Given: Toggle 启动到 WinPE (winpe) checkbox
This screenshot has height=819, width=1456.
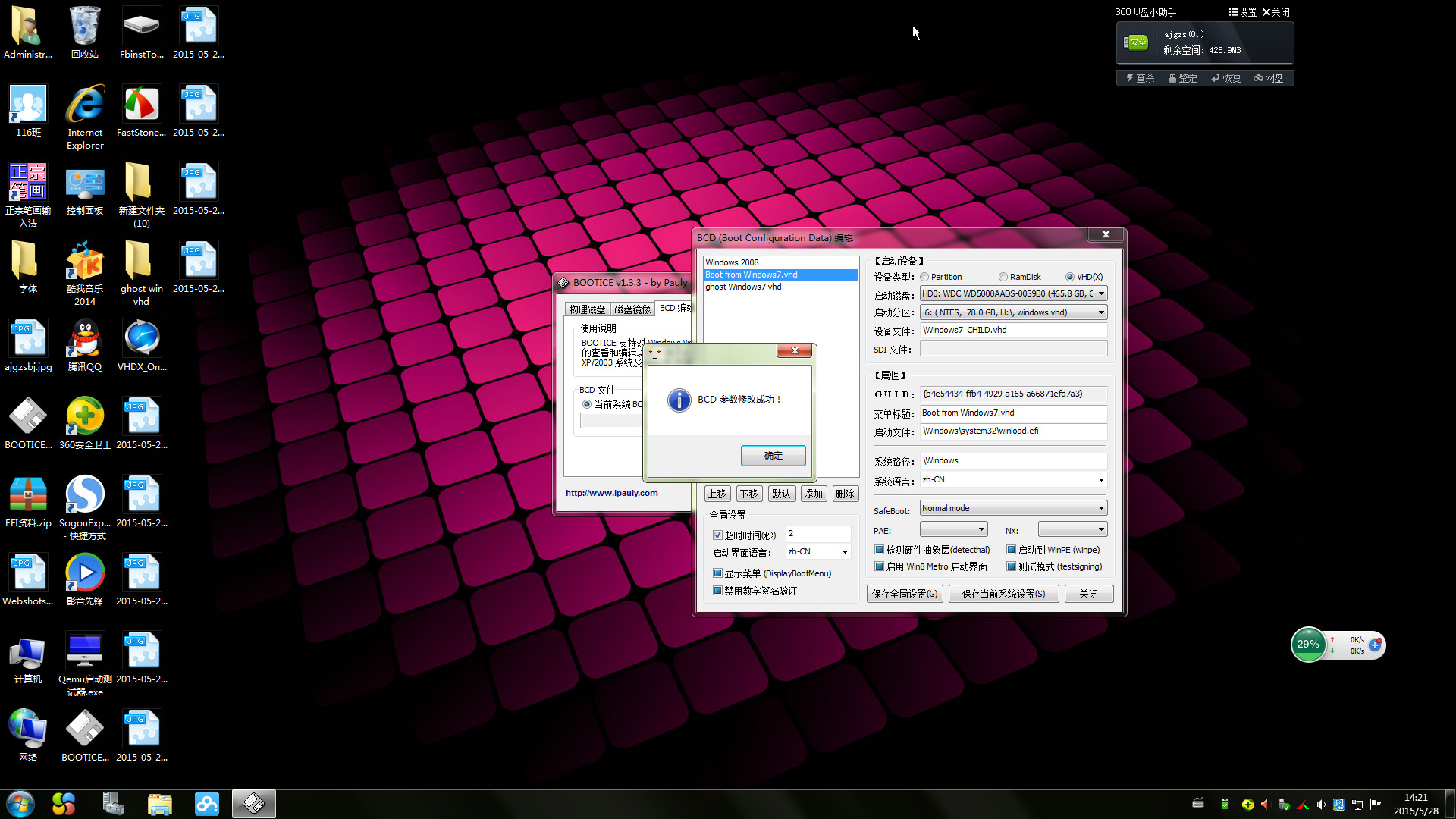Looking at the screenshot, I should click(1012, 550).
